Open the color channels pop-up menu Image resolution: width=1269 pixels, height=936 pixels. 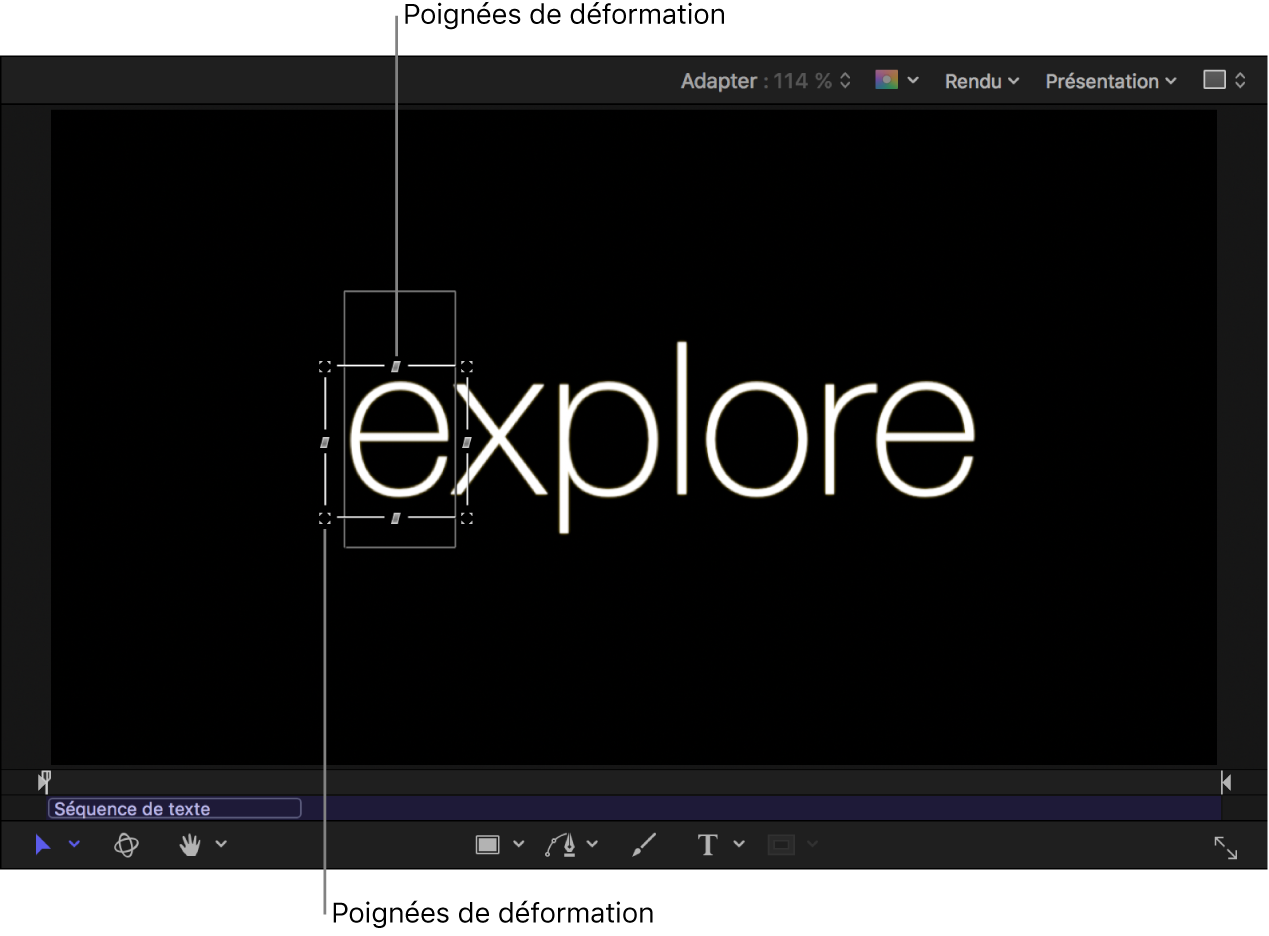(897, 80)
